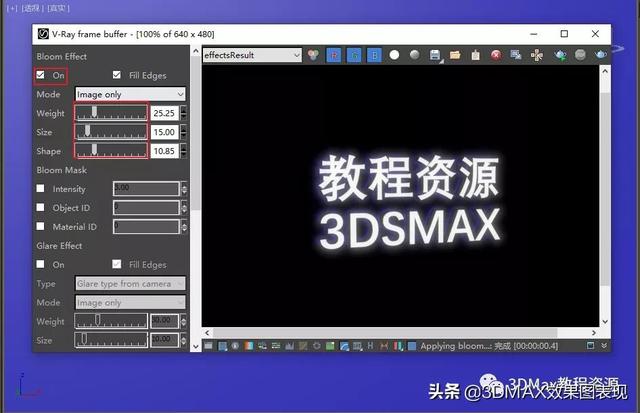Turn on the Glare Effect On checkbox
The height and width of the screenshot is (413, 640).
pyautogui.click(x=40, y=264)
